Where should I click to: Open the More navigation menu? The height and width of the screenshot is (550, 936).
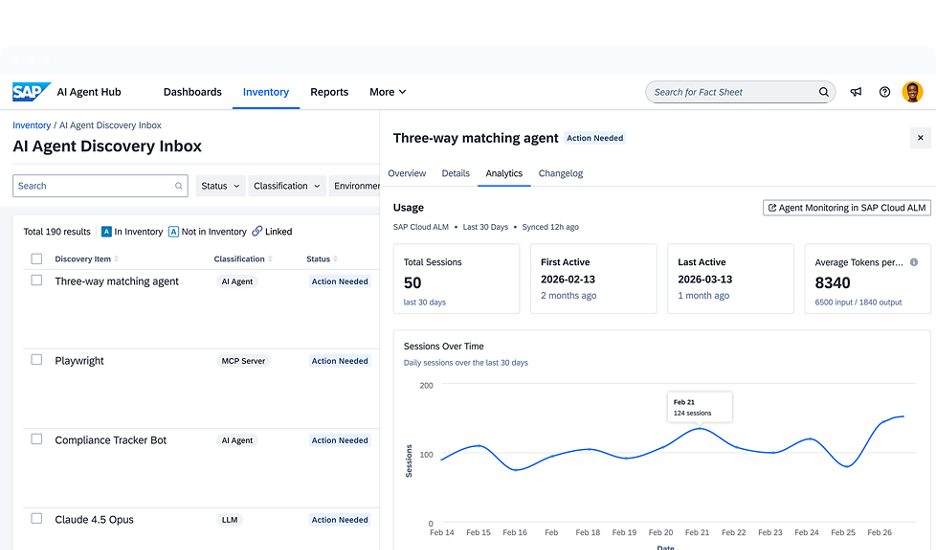(387, 92)
